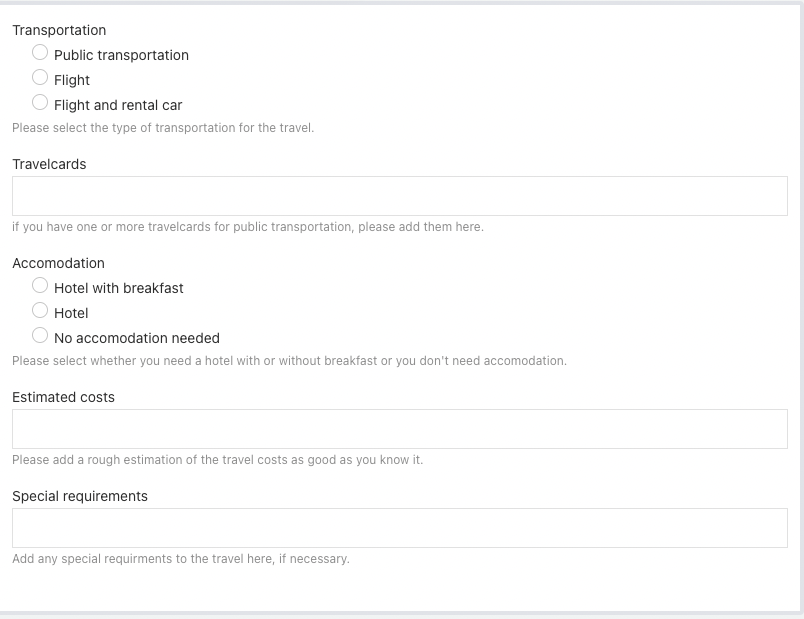Focus the Estimated costs text box
The height and width of the screenshot is (619, 804).
[x=398, y=428]
